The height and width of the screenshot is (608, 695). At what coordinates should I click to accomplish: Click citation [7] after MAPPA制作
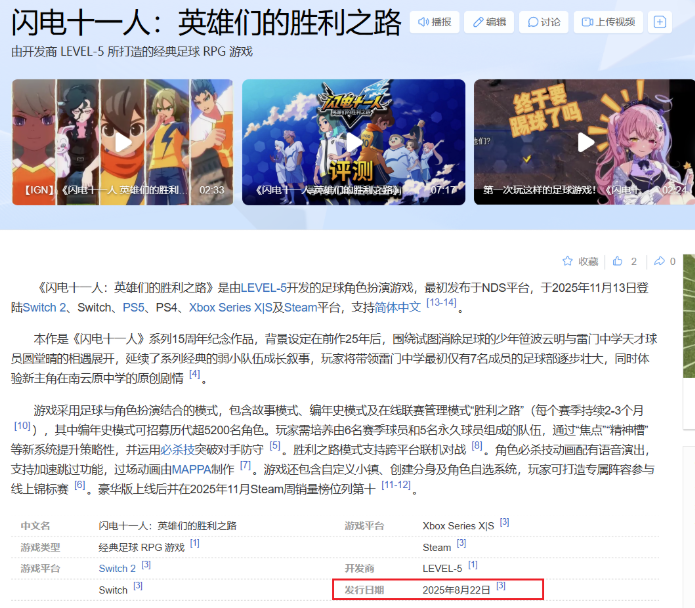click(x=245, y=465)
